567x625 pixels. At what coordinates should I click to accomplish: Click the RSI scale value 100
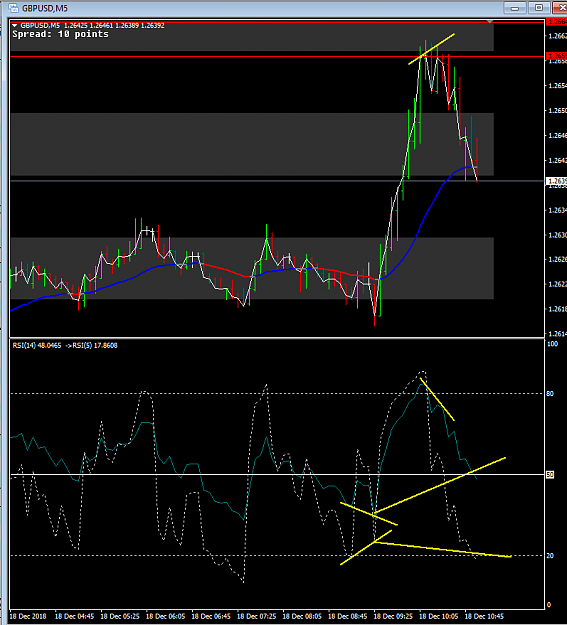pos(552,344)
